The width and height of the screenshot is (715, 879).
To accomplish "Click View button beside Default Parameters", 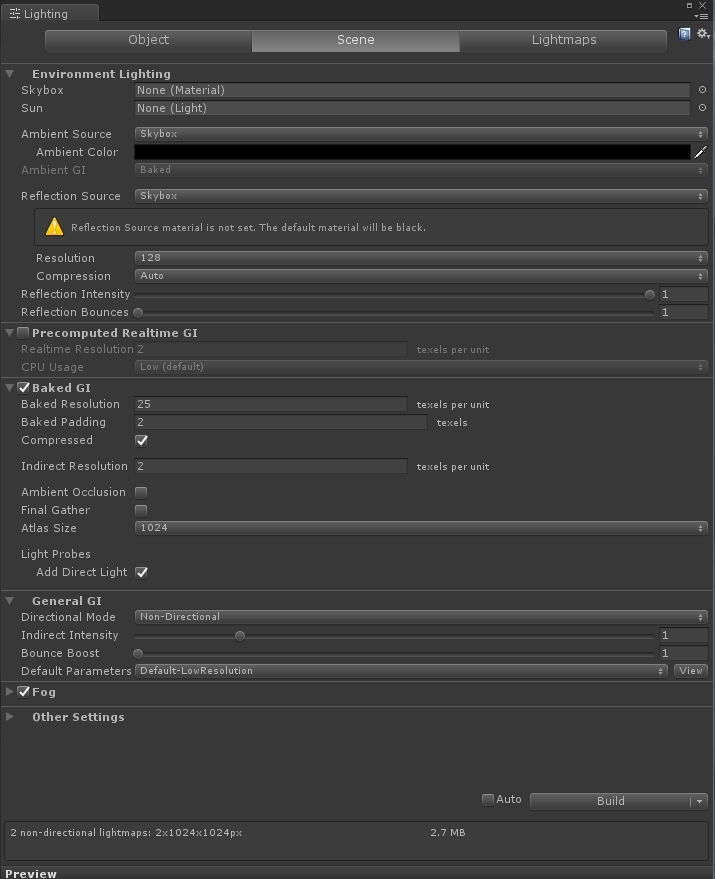I will pos(691,671).
